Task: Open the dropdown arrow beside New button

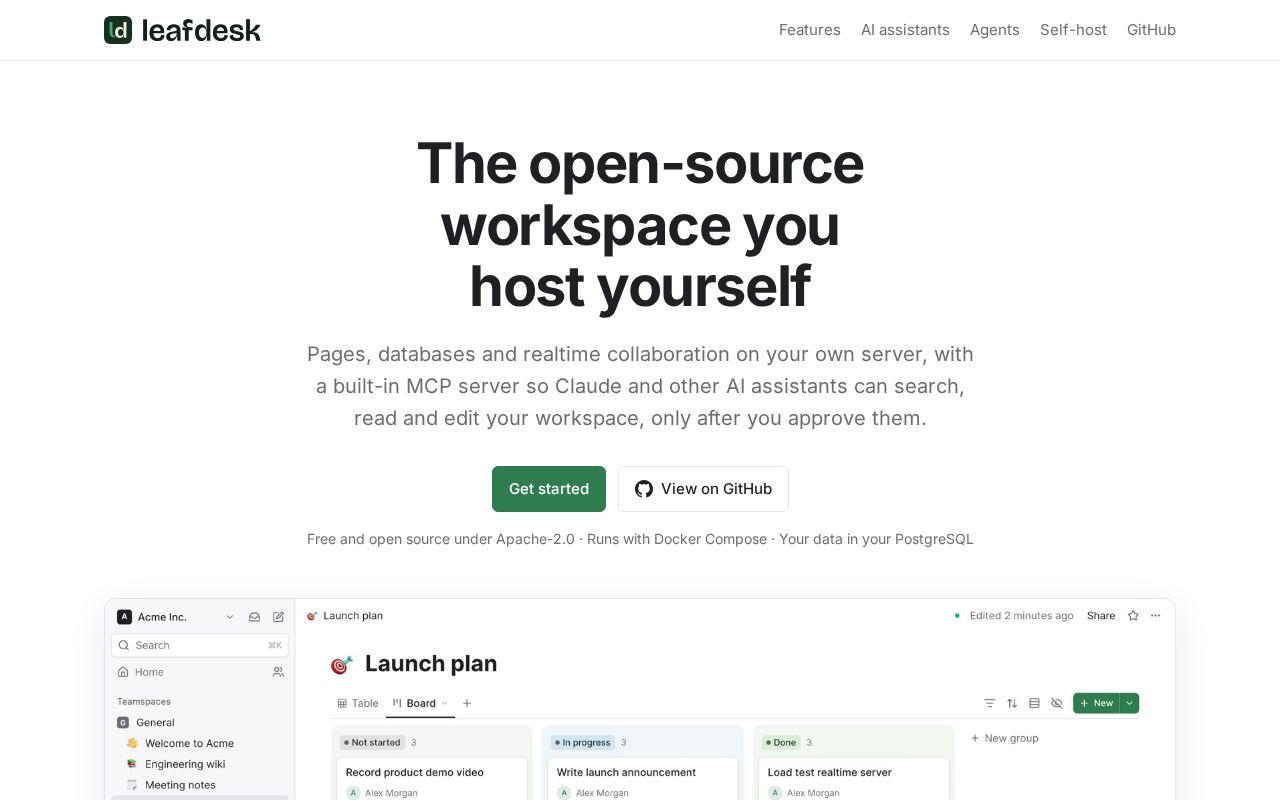Action: click(x=1130, y=703)
